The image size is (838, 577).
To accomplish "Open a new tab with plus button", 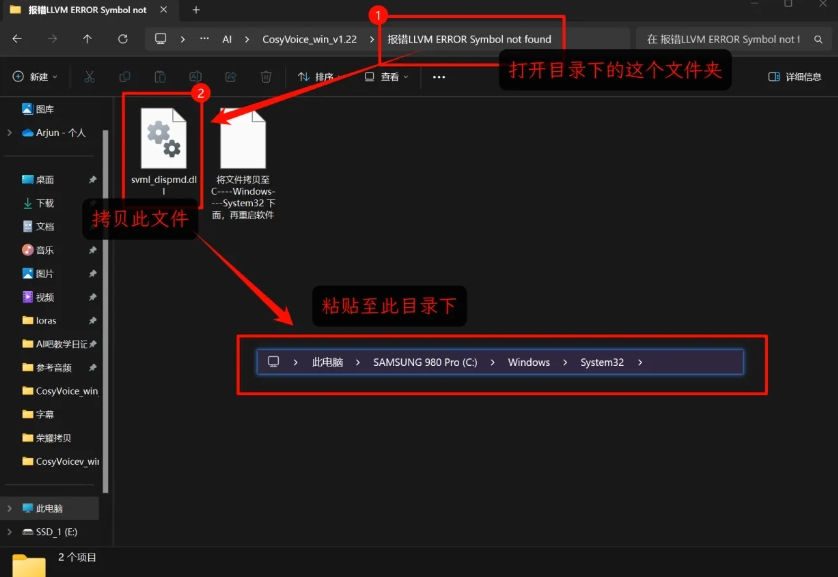I will tap(196, 10).
